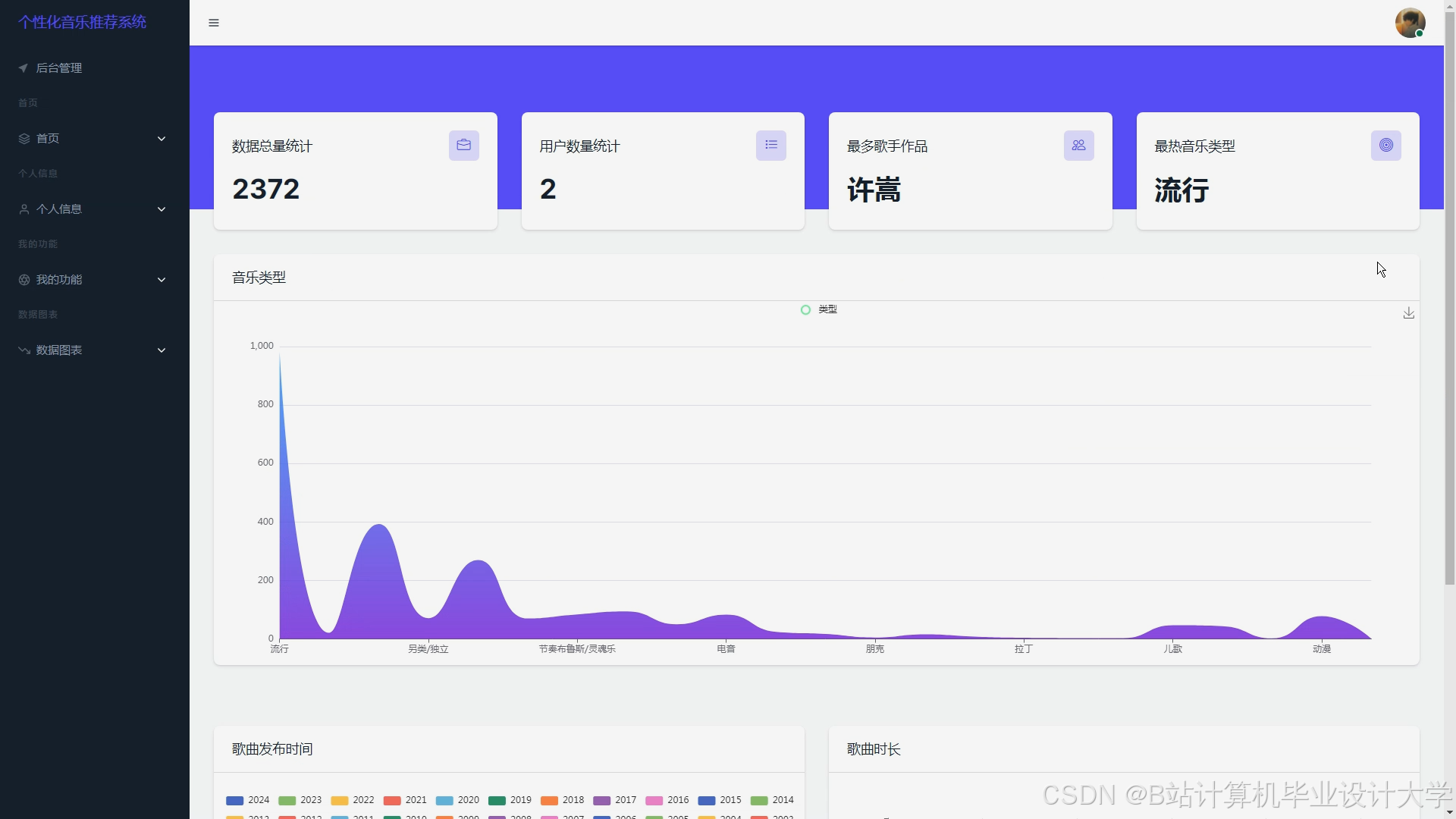Viewport: 1456px width, 819px height.
Task: Click the target icon on 最热音乐类型 card
Action: pyautogui.click(x=1386, y=145)
